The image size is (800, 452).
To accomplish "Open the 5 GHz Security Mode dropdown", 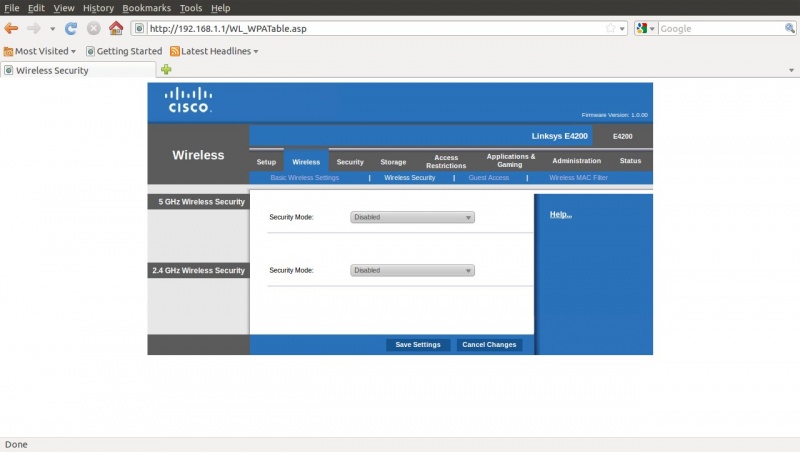I will [x=412, y=217].
